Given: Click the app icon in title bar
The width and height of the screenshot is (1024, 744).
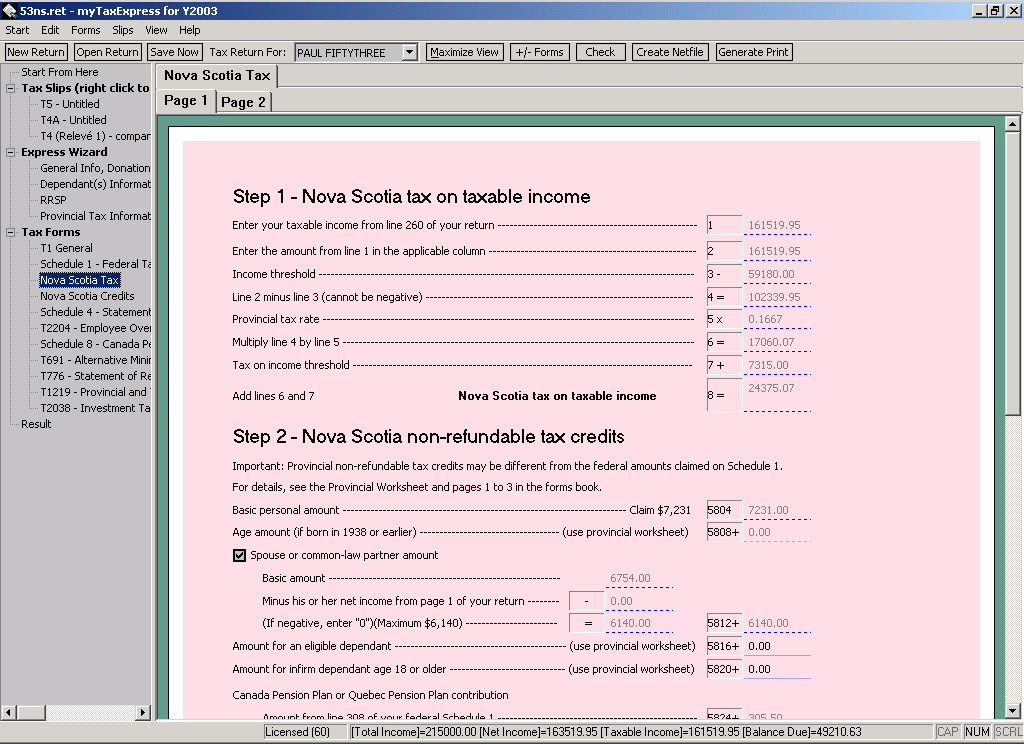Looking at the screenshot, I should pos(10,10).
